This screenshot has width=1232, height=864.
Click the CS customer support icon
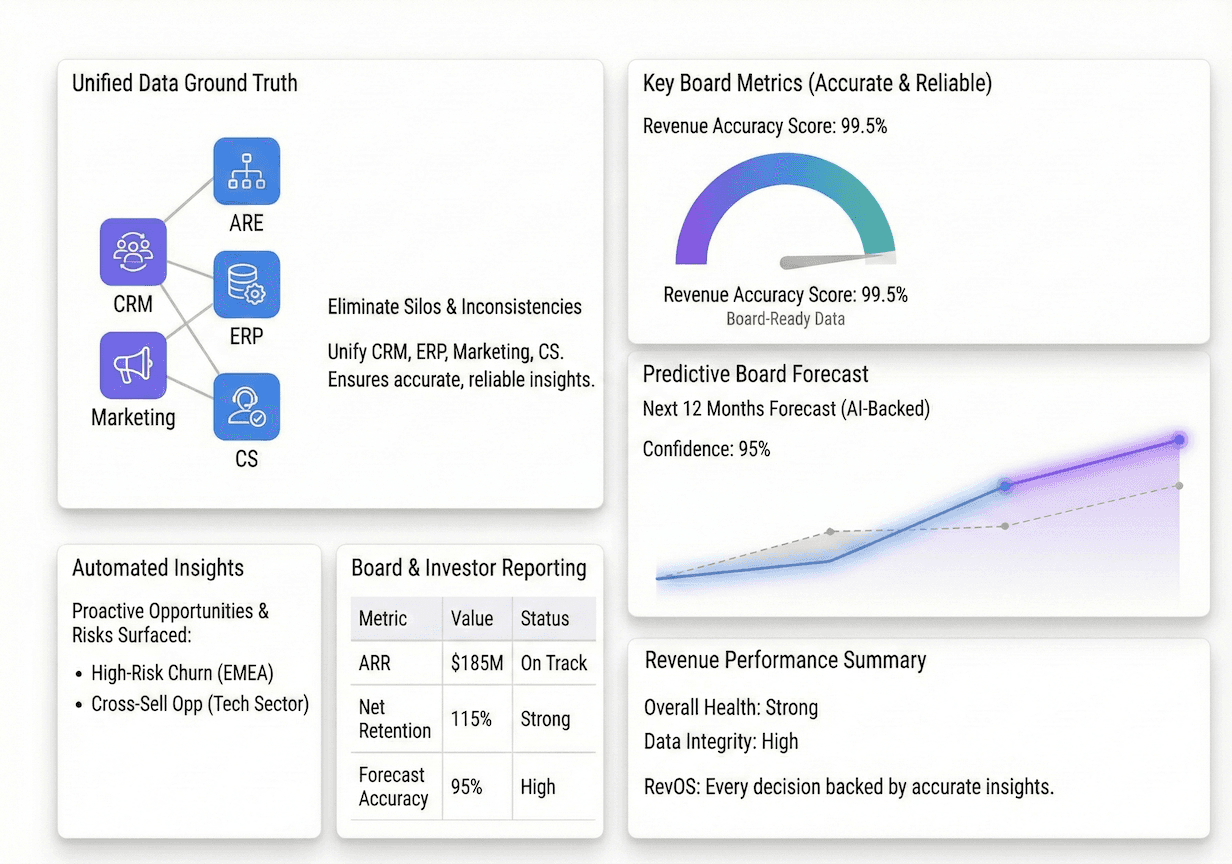tap(246, 406)
